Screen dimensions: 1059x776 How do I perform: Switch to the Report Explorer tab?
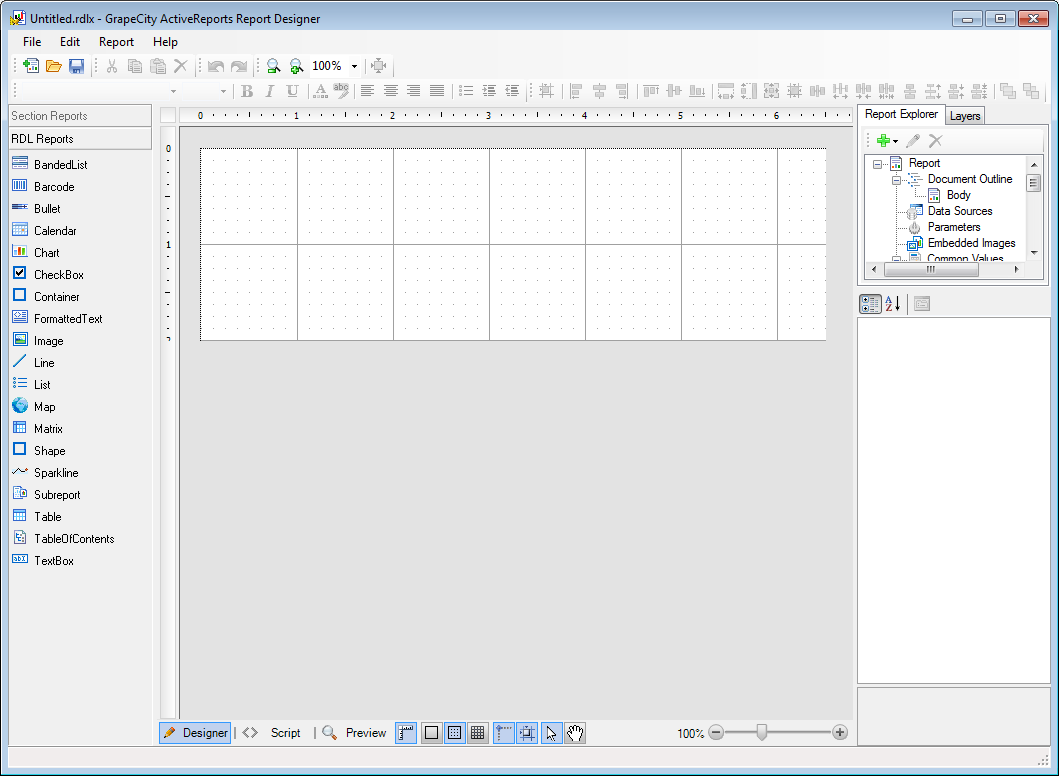pos(901,114)
